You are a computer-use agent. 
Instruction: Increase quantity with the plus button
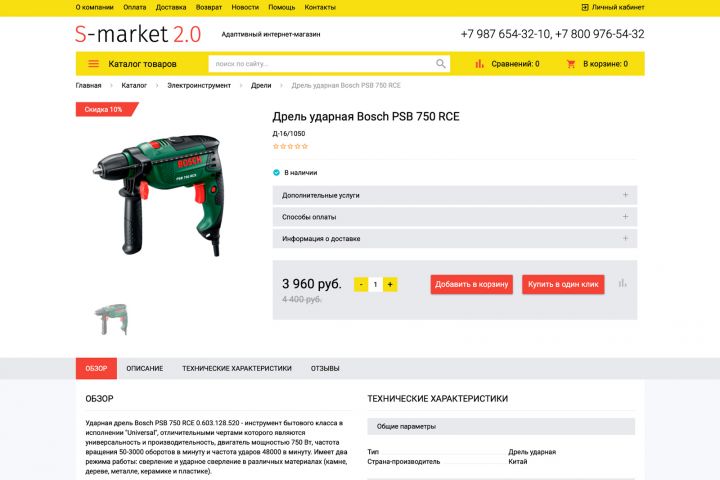point(390,284)
